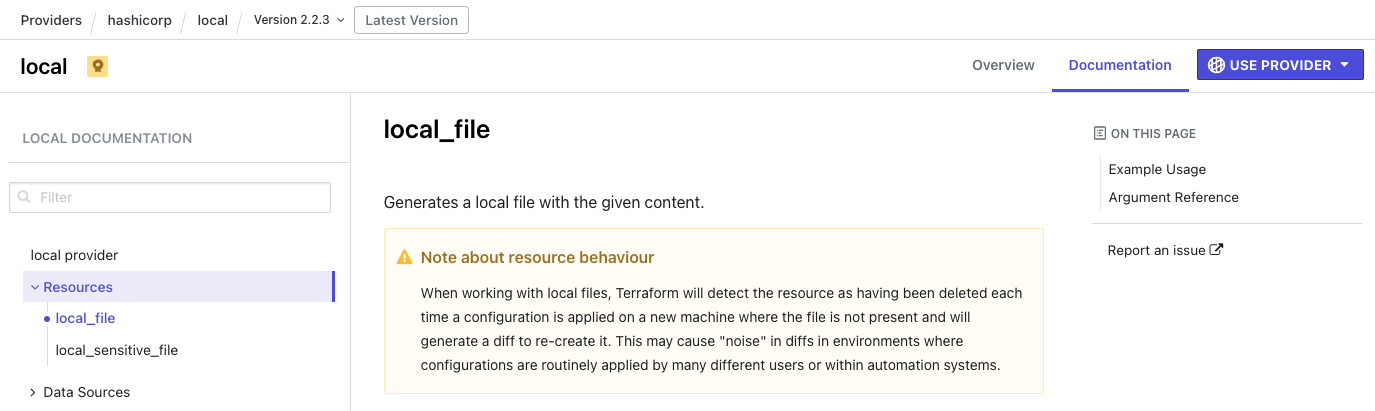1375x411 pixels.
Task: Click the local_file page heading
Action: tap(437, 129)
